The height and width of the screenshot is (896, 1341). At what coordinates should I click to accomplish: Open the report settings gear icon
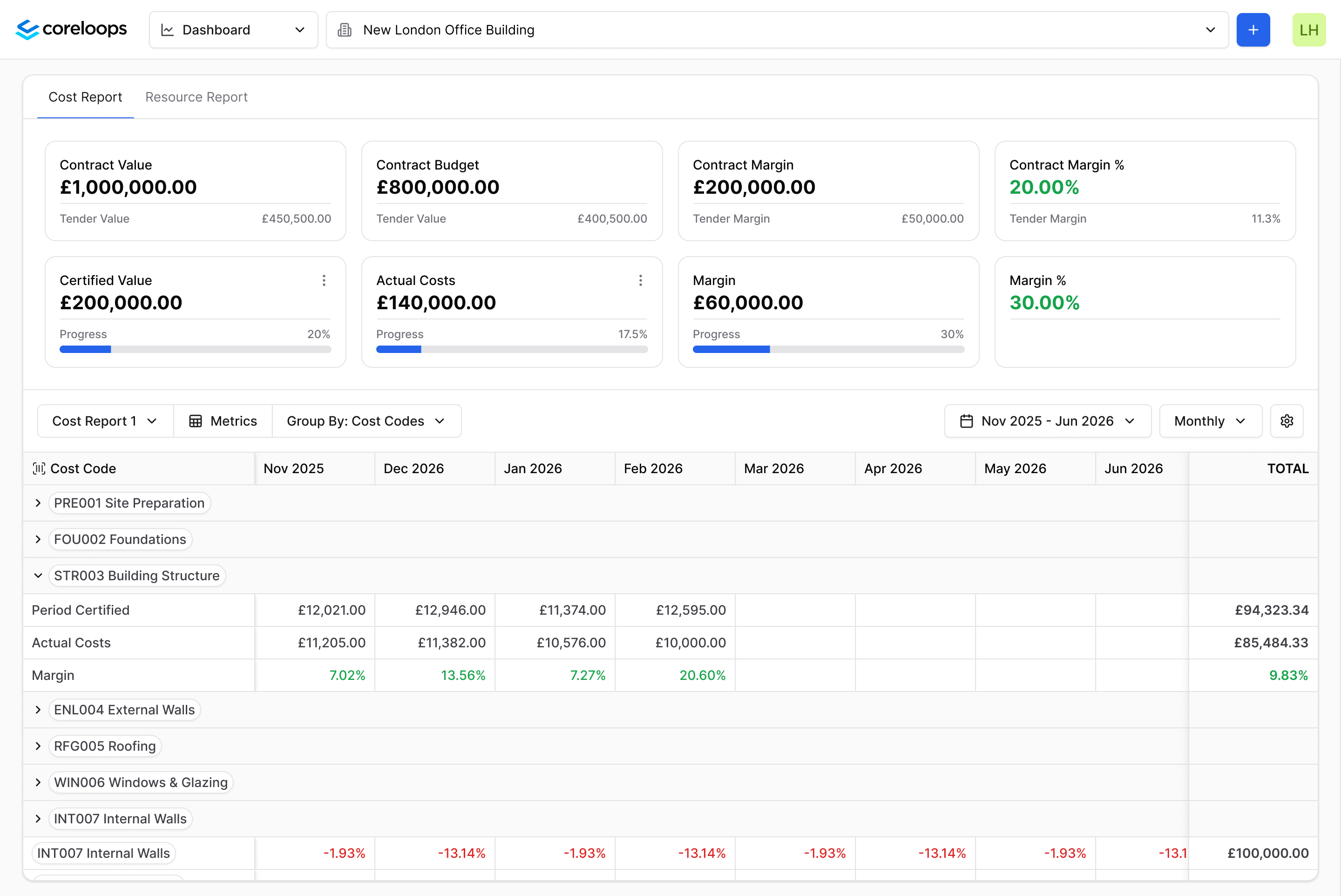(x=1287, y=421)
